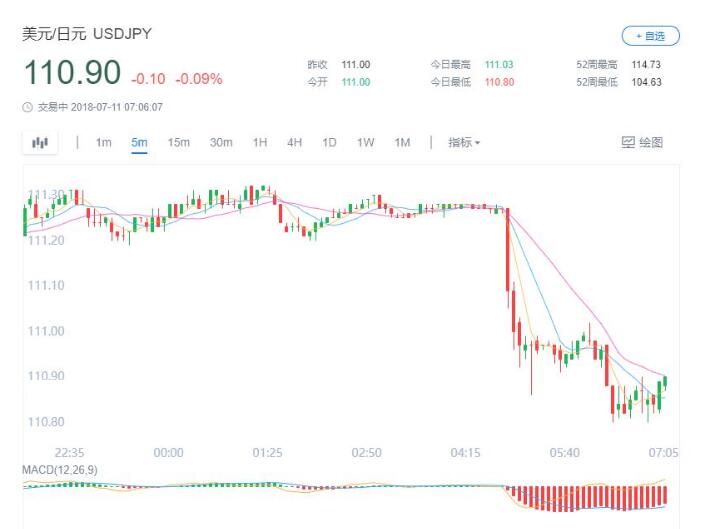Select the 30m interval
Screen dimensions: 706x529
221,143
